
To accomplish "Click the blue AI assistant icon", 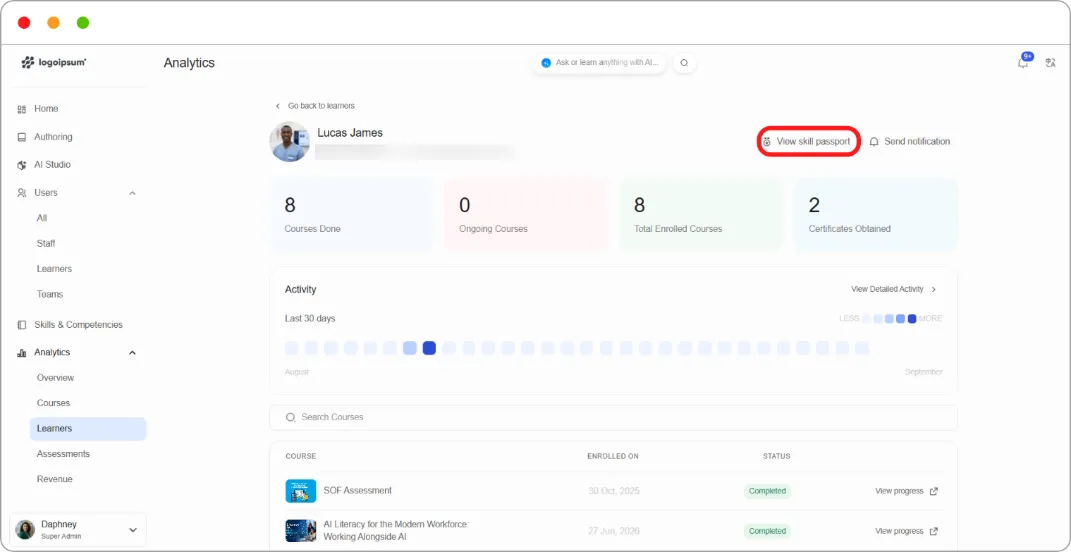I will click(x=546, y=62).
